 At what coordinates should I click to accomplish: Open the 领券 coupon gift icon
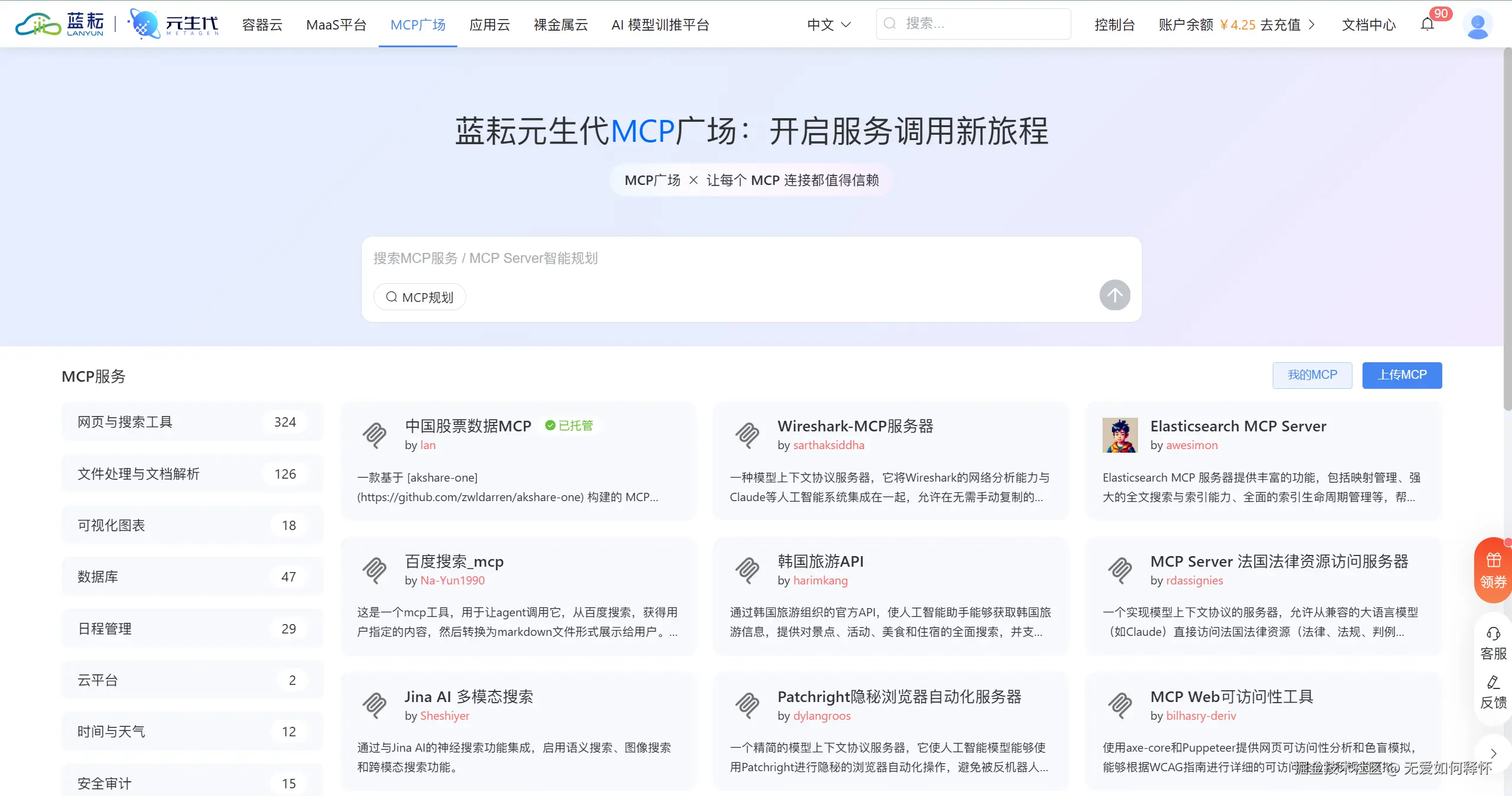pyautogui.click(x=1493, y=560)
